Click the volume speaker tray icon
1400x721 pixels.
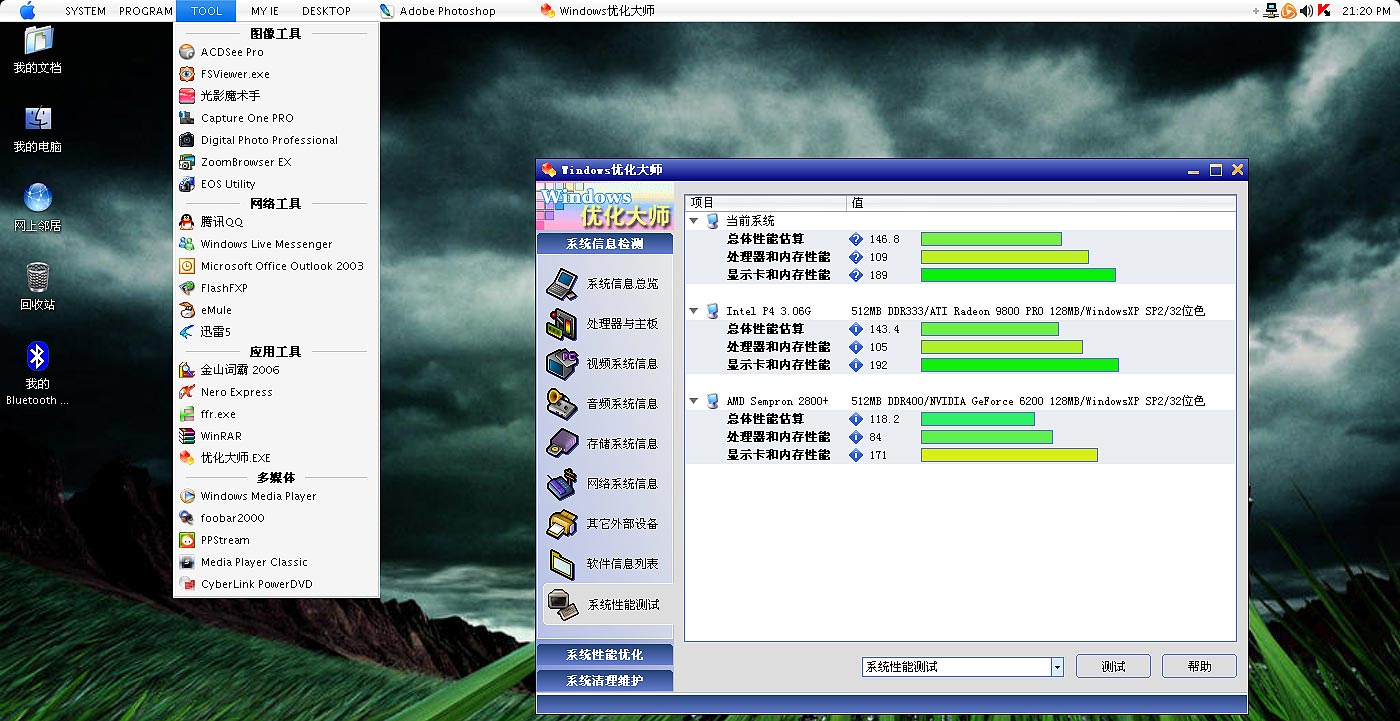[1306, 11]
